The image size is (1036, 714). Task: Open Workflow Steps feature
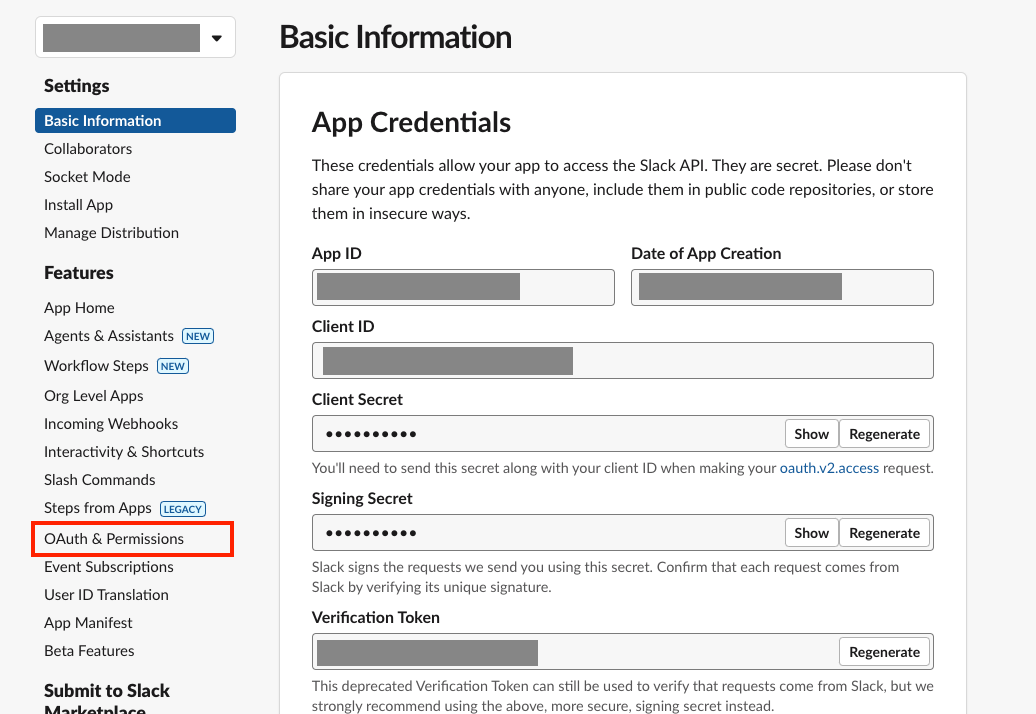coord(96,366)
